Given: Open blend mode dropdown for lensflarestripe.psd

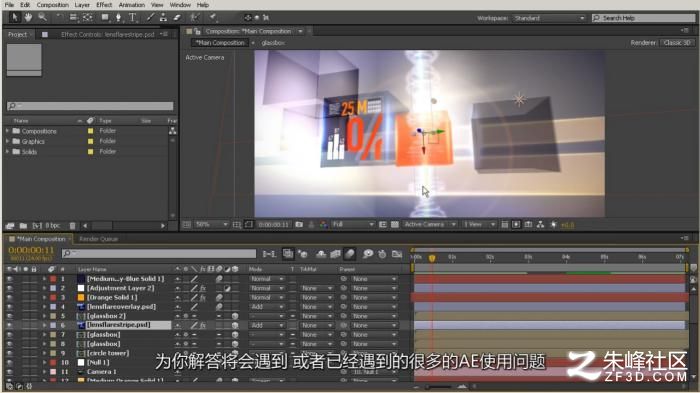Looking at the screenshot, I should click(x=267, y=326).
